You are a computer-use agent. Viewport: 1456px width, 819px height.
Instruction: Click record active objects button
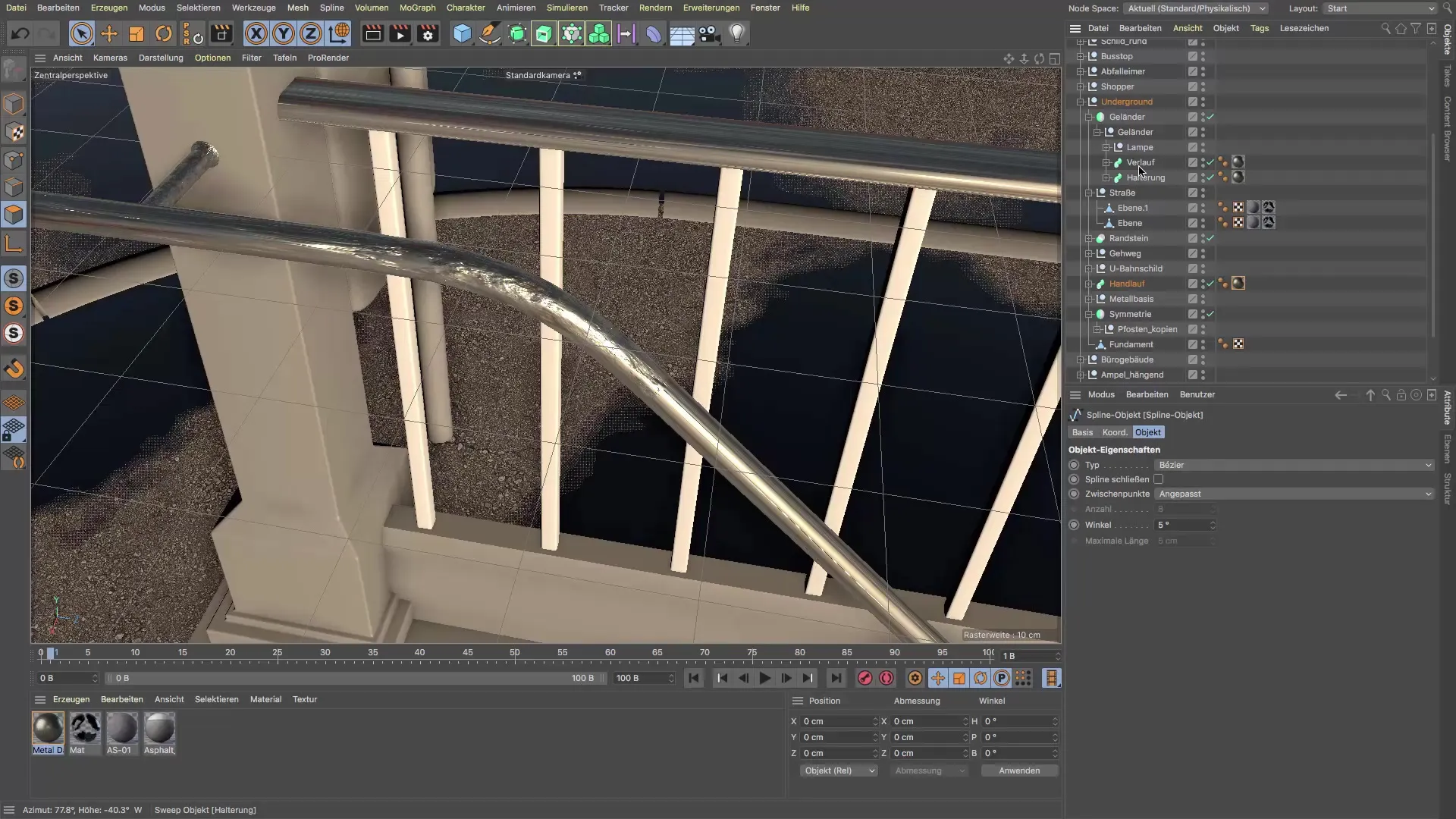tap(864, 678)
